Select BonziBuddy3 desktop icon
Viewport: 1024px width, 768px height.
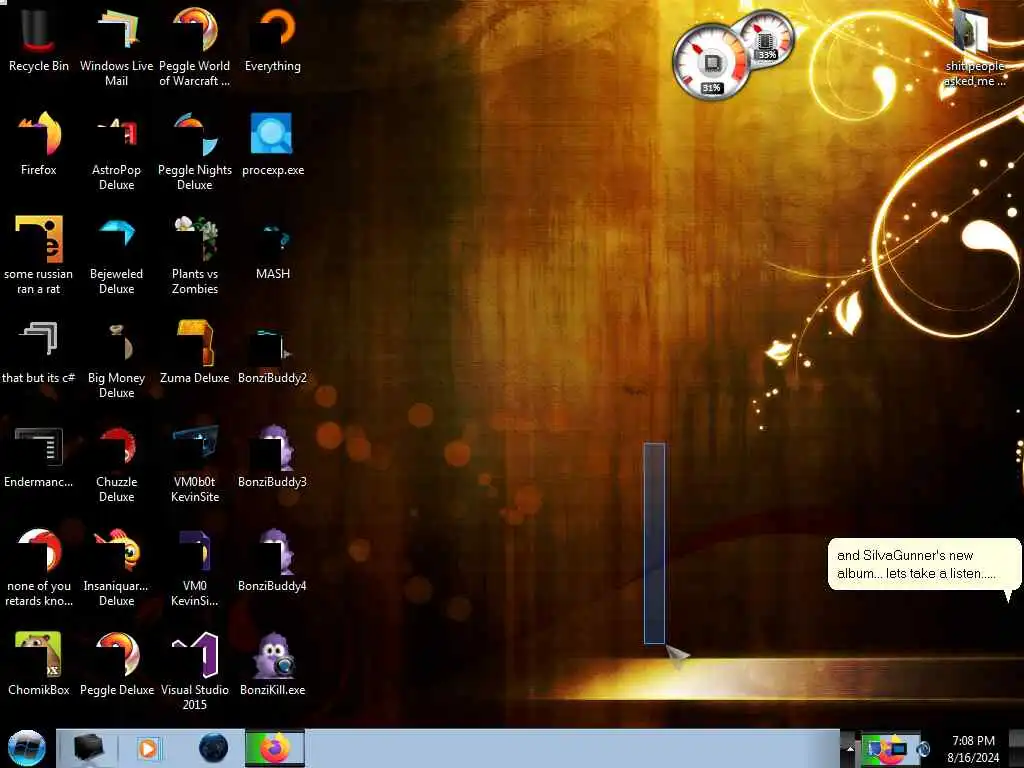[x=273, y=456]
